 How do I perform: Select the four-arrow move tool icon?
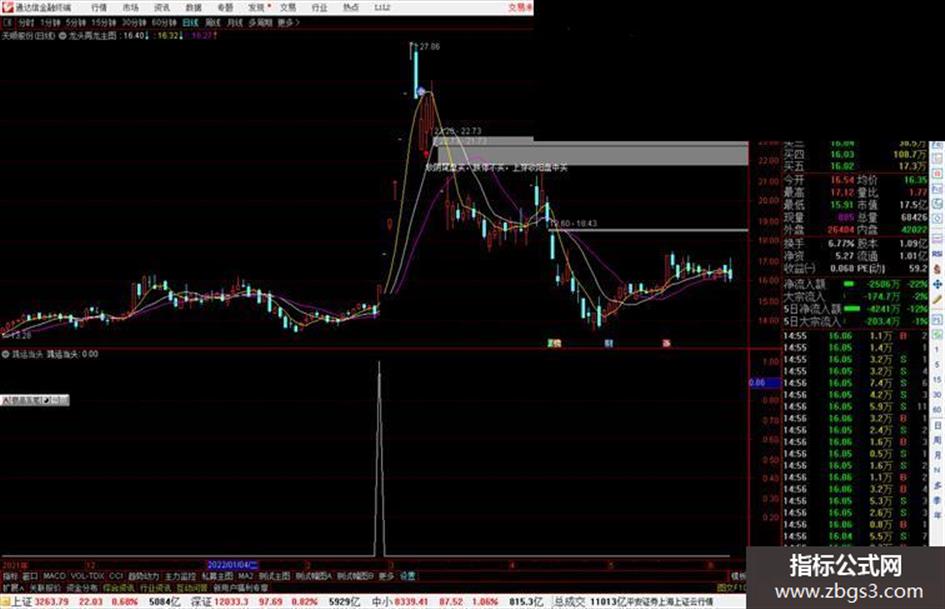(x=937, y=284)
